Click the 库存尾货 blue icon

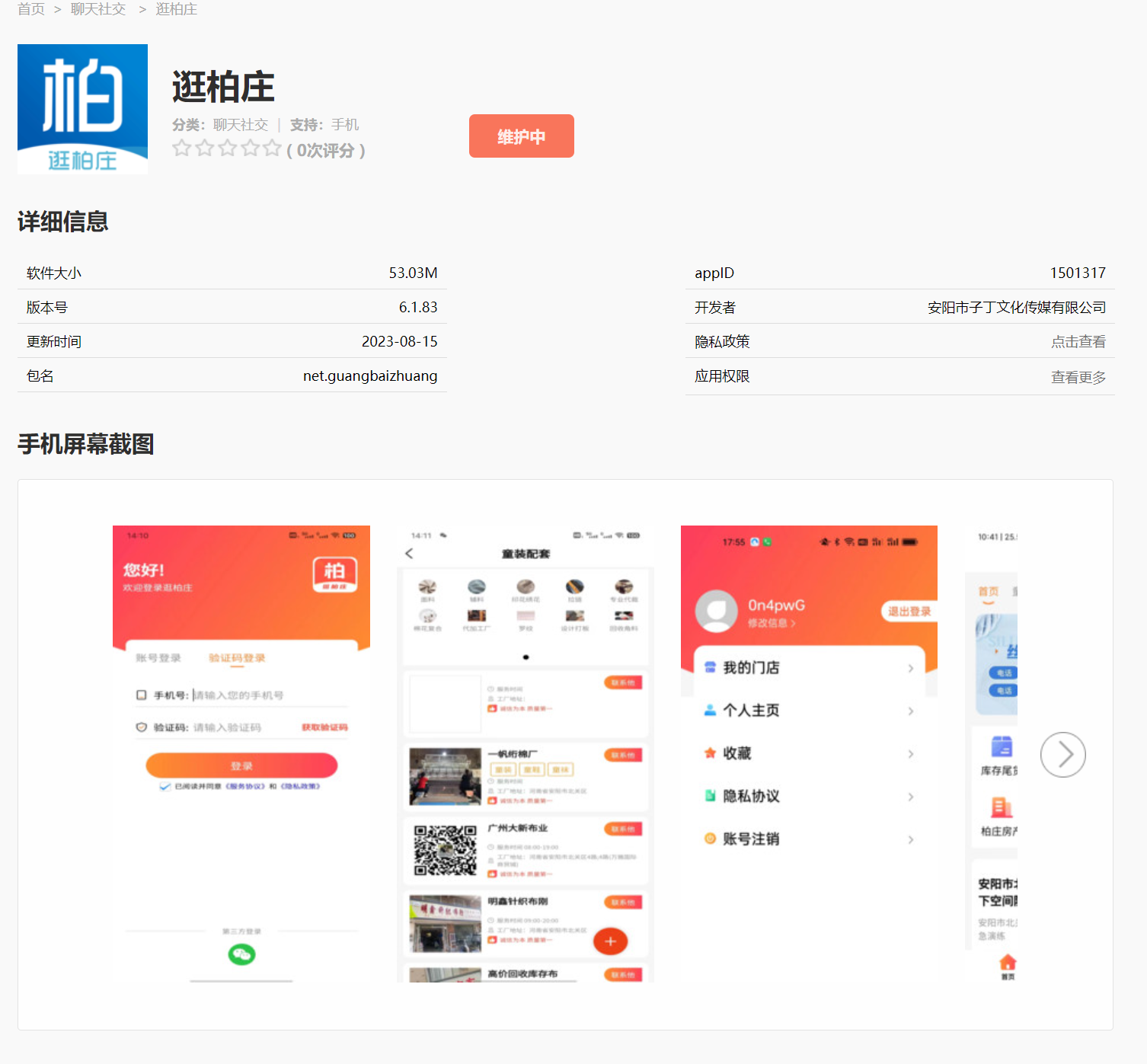point(1001,746)
